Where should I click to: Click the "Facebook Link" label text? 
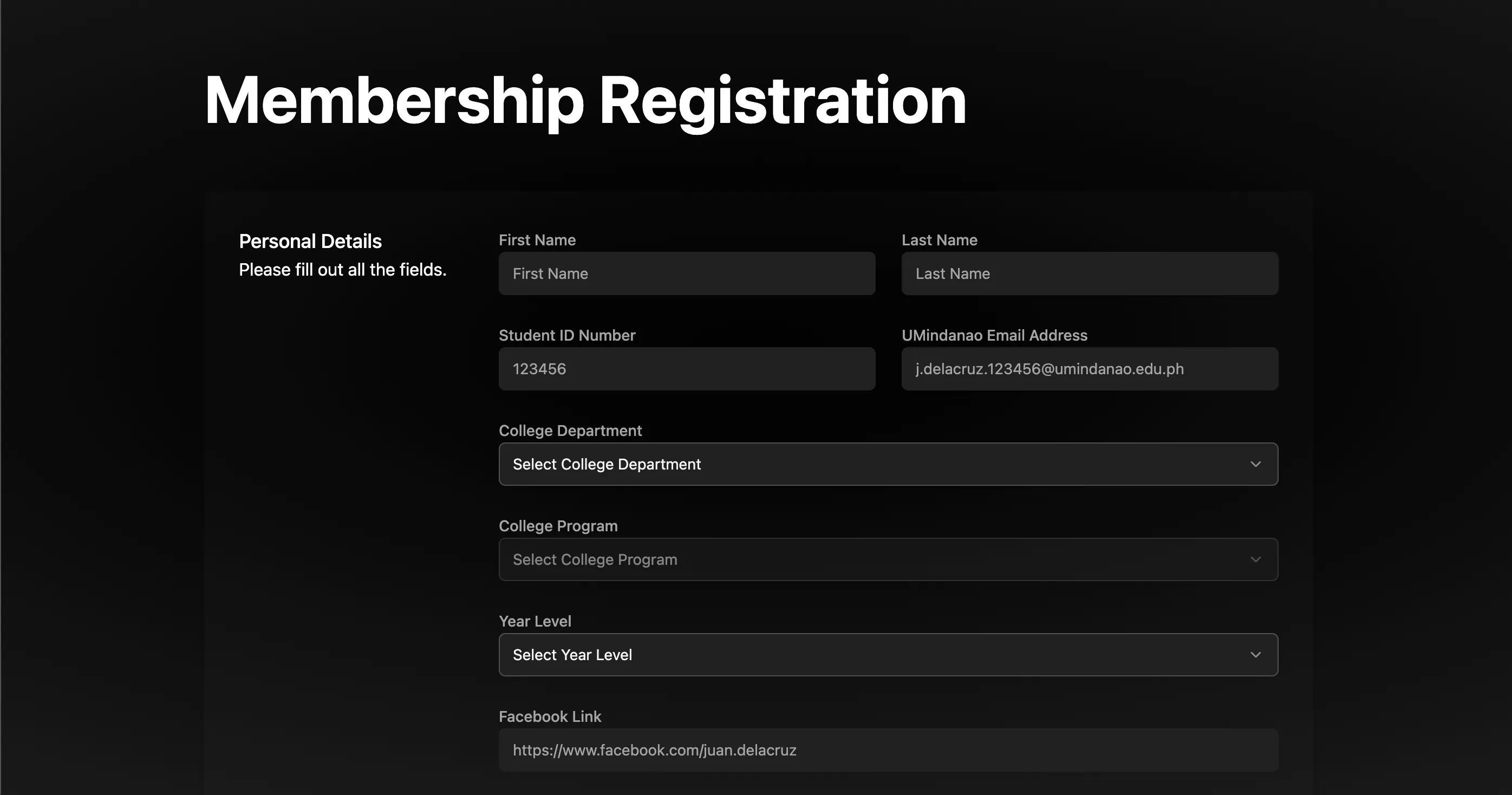[550, 716]
